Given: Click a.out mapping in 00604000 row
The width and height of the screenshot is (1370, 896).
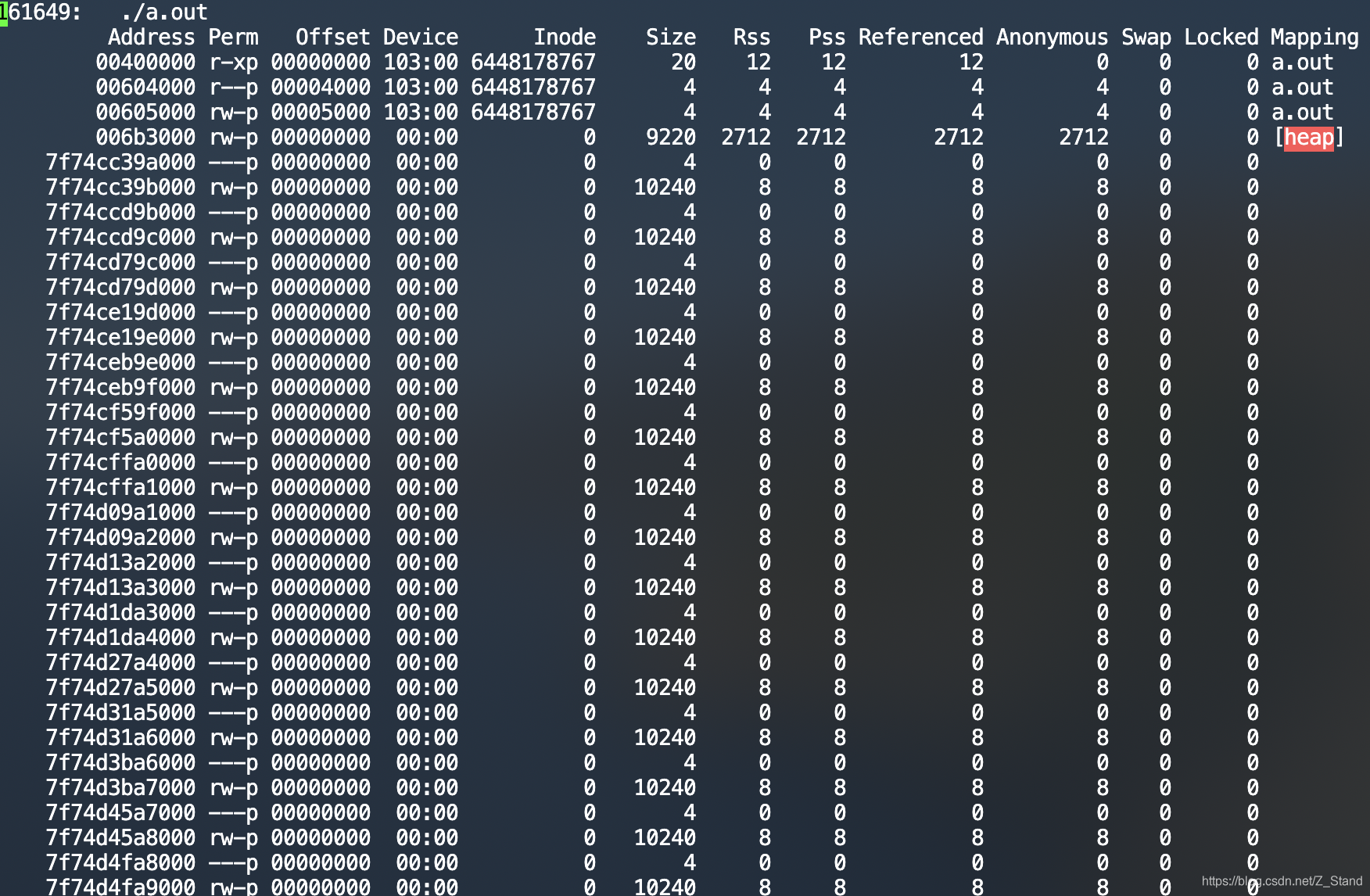Looking at the screenshot, I should [x=1303, y=88].
